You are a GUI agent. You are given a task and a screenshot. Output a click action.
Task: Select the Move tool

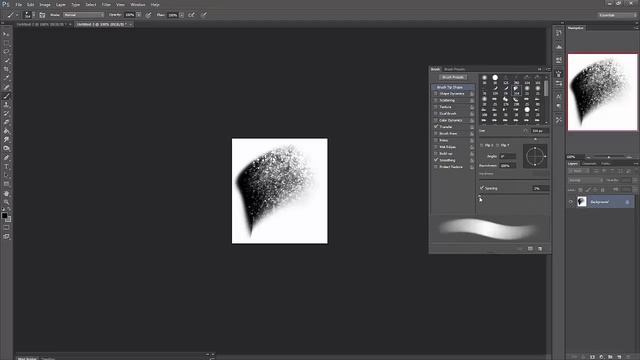(x=6, y=34)
